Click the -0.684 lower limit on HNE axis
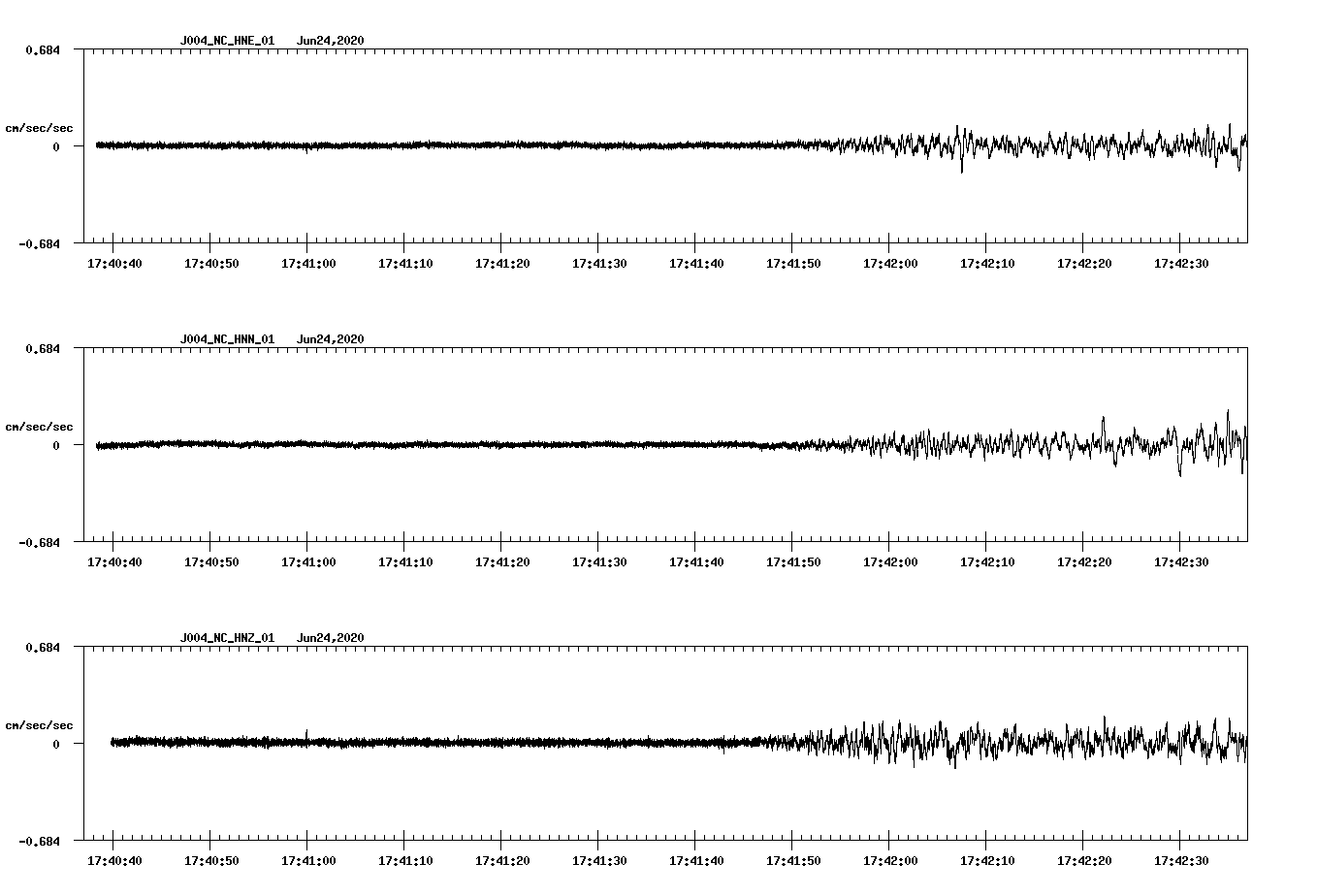Screen dimensions: 1317x896 point(39,243)
